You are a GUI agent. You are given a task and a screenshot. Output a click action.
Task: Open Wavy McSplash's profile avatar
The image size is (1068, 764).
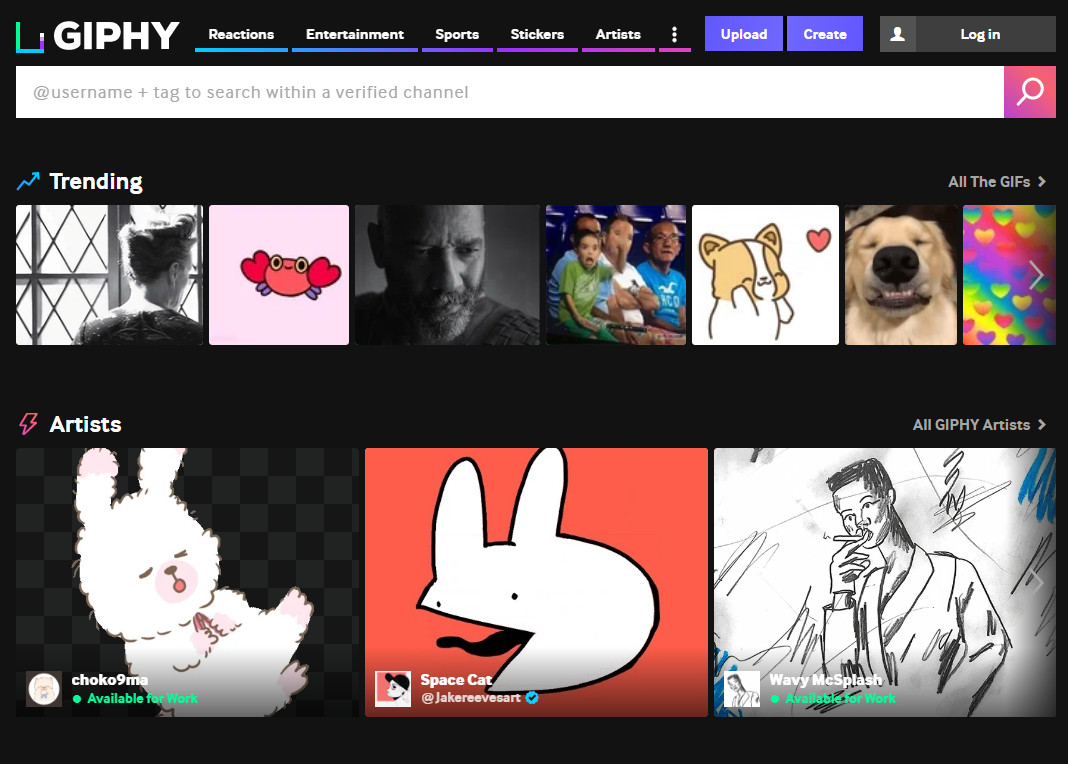tap(741, 689)
